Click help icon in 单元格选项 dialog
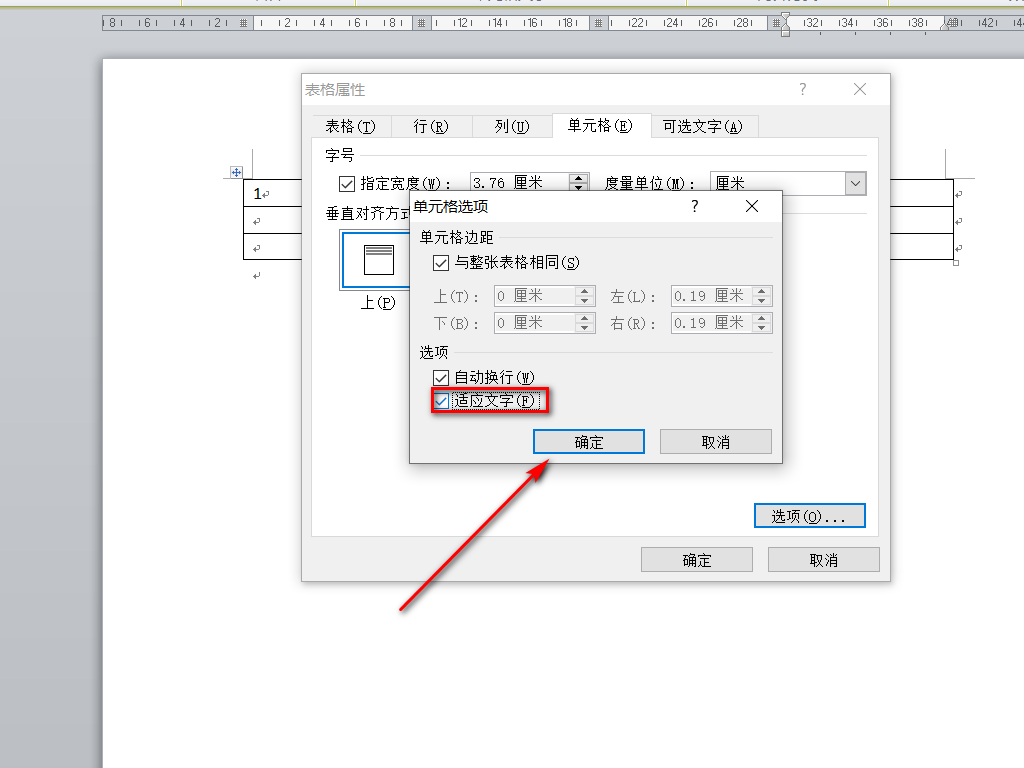This screenshot has width=1024, height=768. click(x=695, y=206)
